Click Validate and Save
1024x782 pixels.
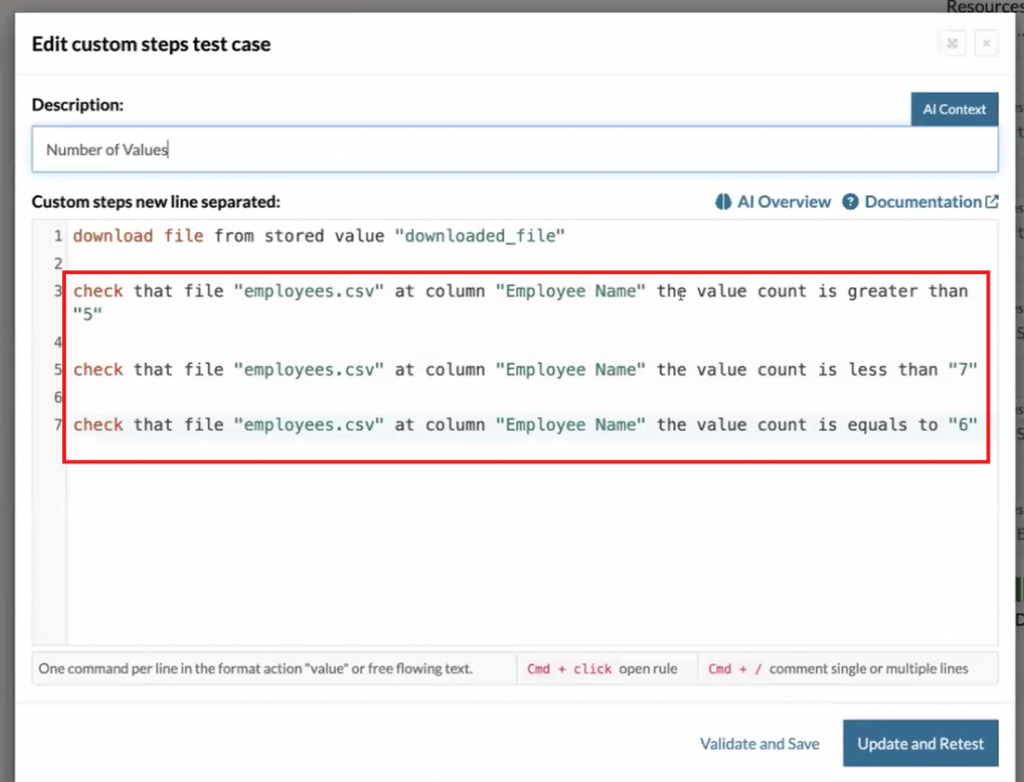[759, 744]
